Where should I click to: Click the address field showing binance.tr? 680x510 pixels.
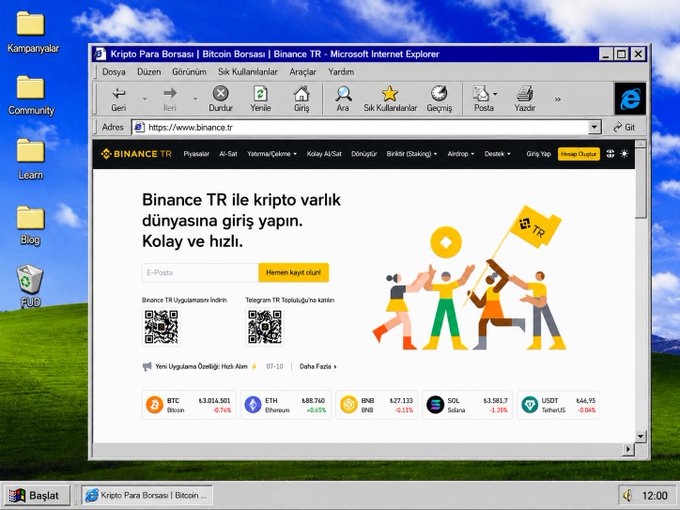point(360,127)
